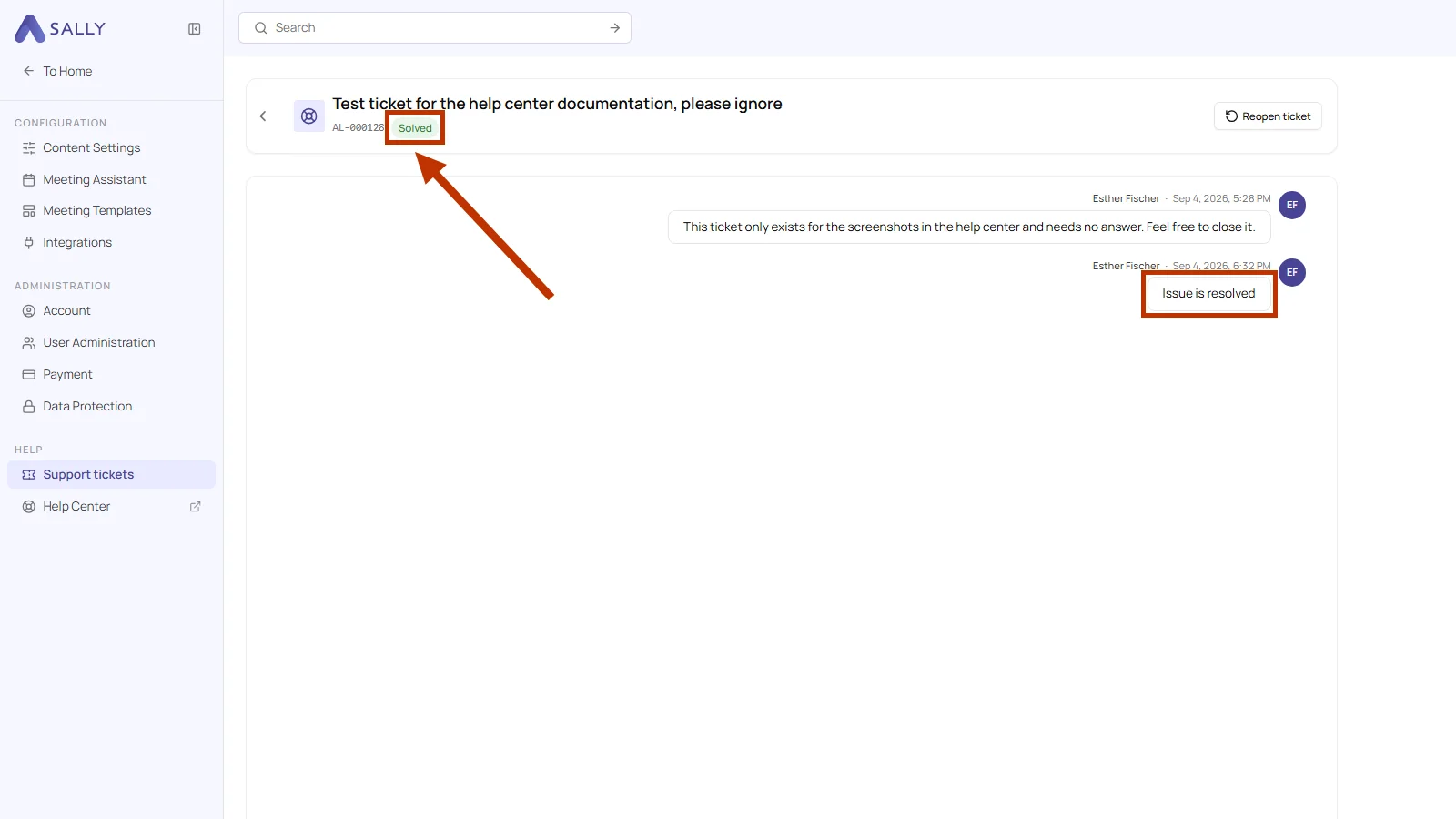Click the lifebuoy ticket icon

(x=309, y=116)
